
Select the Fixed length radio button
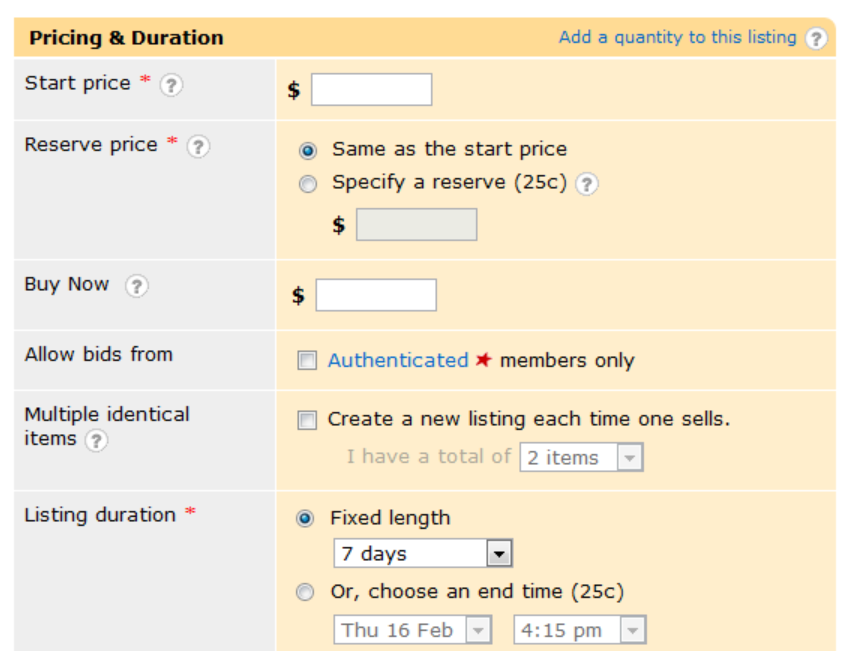pyautogui.click(x=306, y=519)
